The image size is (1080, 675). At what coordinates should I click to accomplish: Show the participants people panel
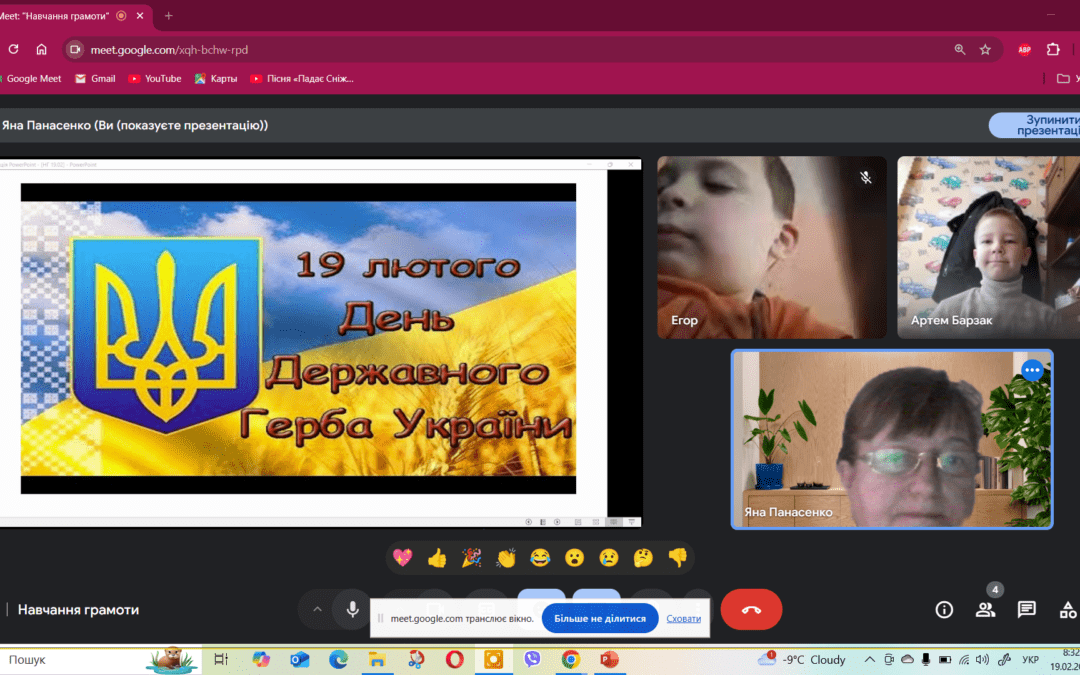pos(985,610)
